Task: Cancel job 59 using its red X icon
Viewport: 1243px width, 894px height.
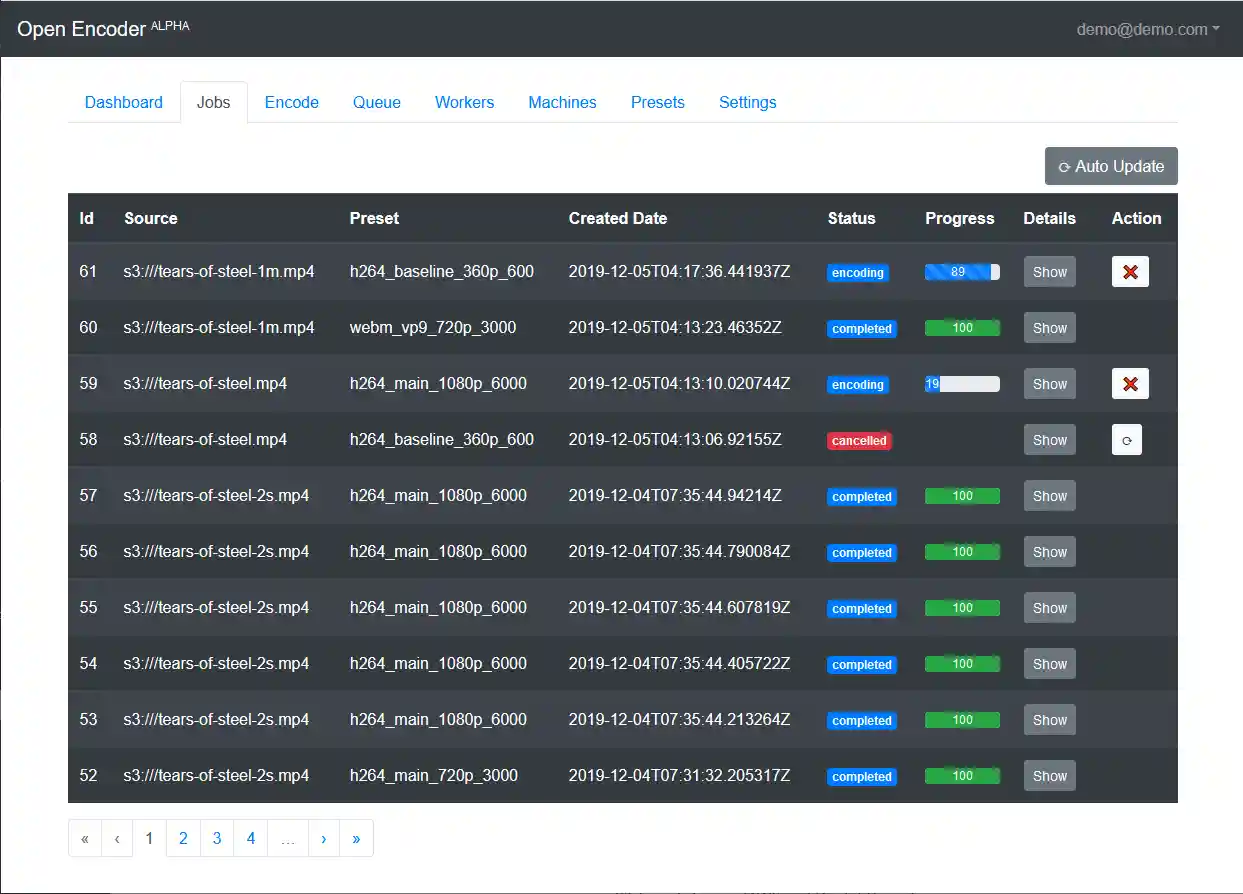Action: pos(1130,383)
